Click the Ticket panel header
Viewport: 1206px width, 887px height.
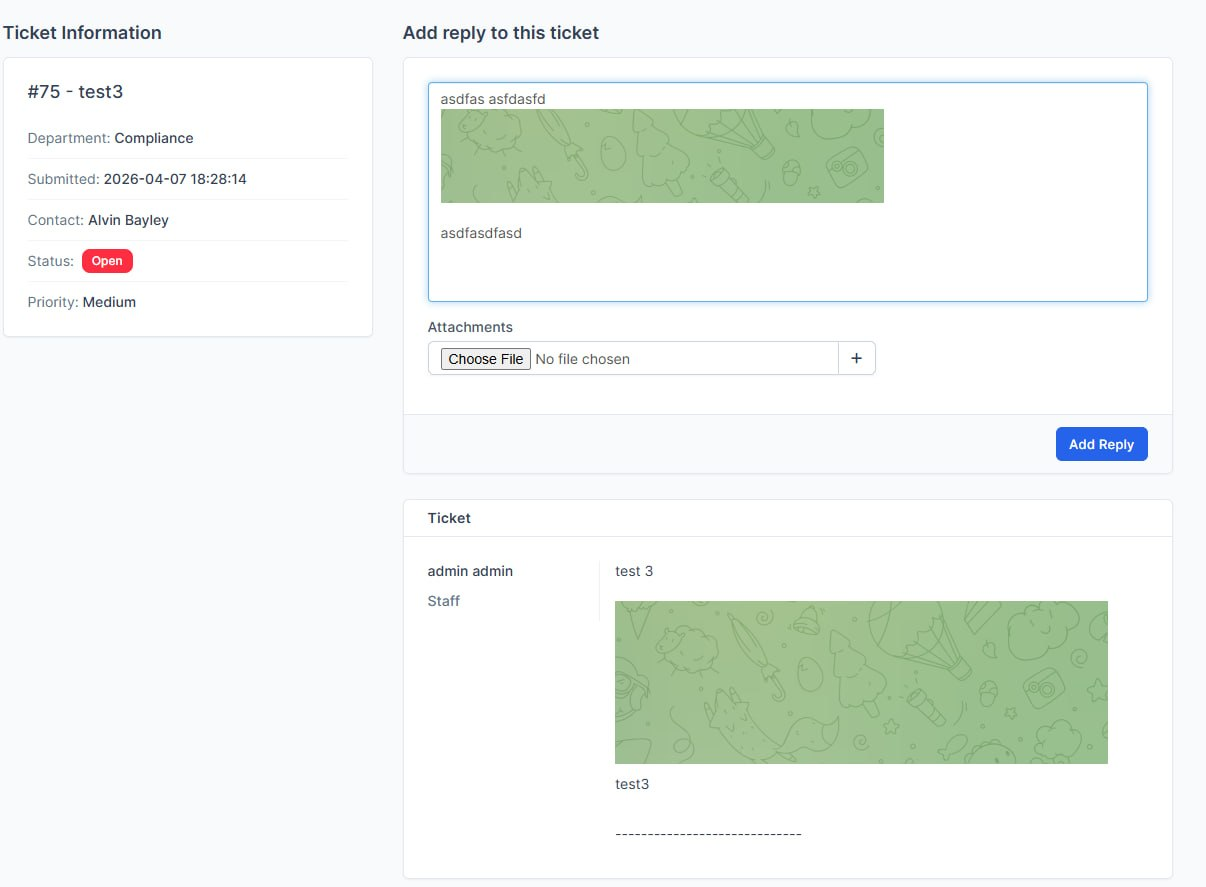tap(449, 518)
